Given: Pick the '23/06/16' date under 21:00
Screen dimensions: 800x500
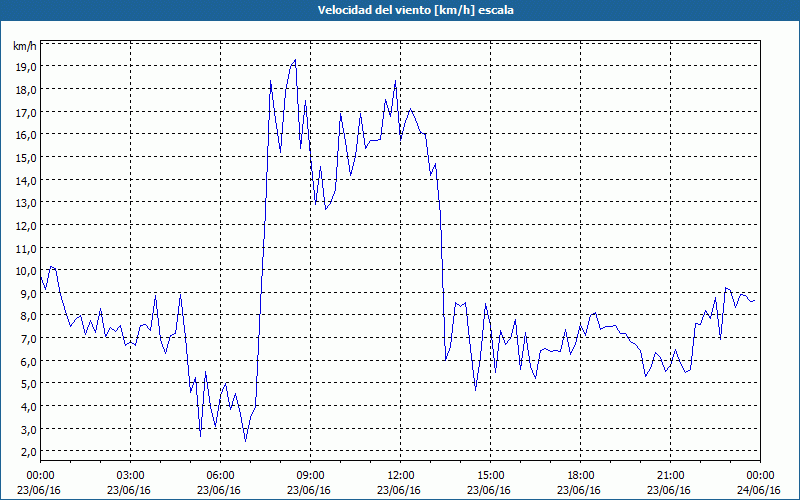Looking at the screenshot, I should [x=669, y=490].
